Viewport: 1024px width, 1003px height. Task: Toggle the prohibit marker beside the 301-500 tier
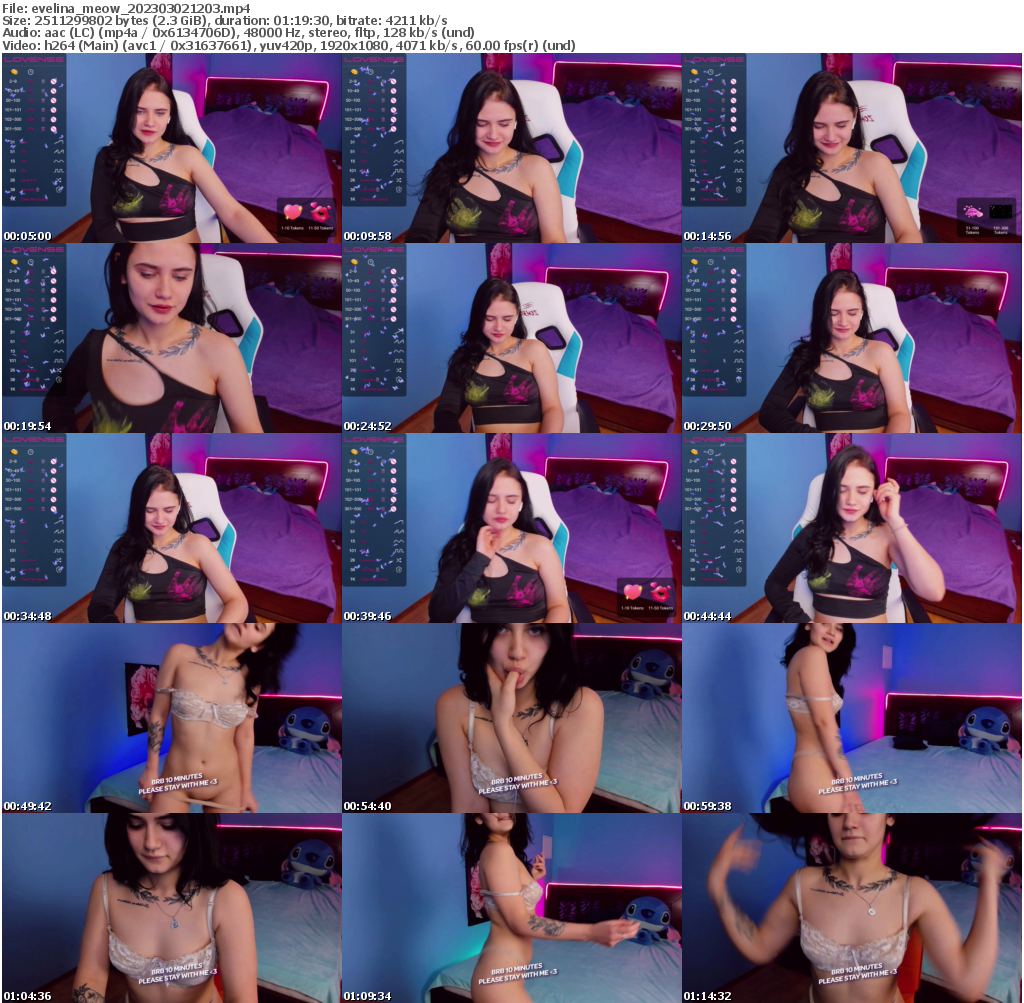coord(53,129)
